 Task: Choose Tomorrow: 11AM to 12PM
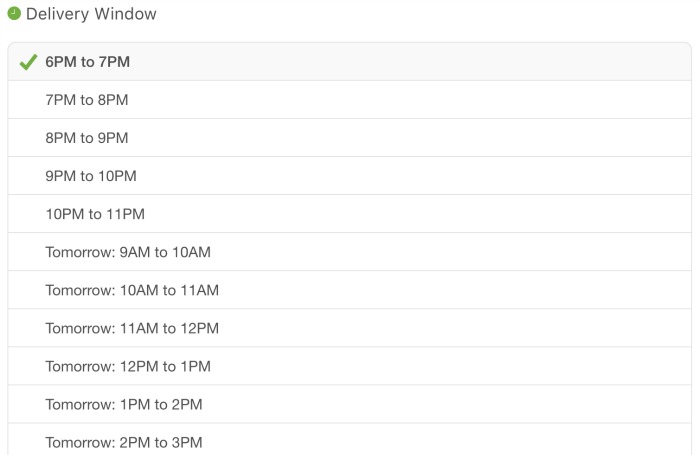(132, 328)
